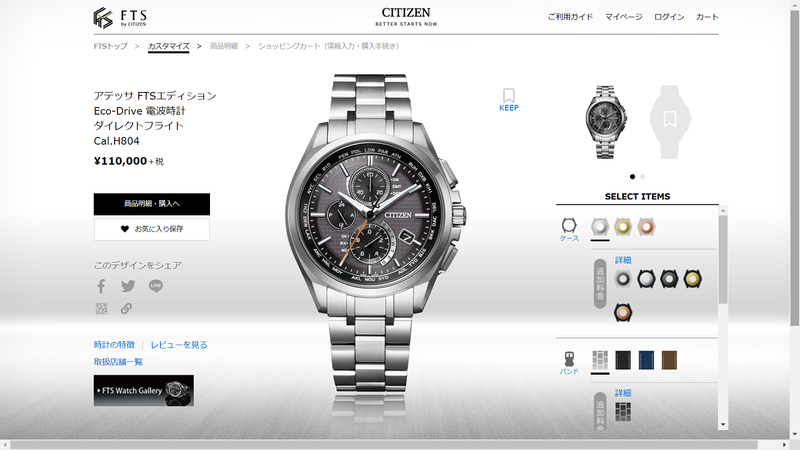Viewport: 800px width, 450px height.
Task: Click 商品明細・購入へ purchase button
Action: pos(152,204)
